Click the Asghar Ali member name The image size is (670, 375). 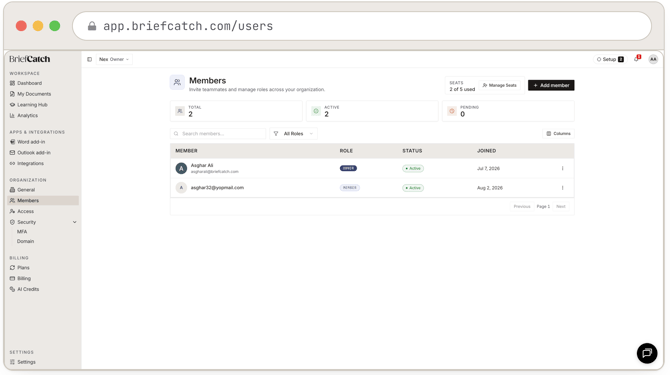tap(202, 165)
